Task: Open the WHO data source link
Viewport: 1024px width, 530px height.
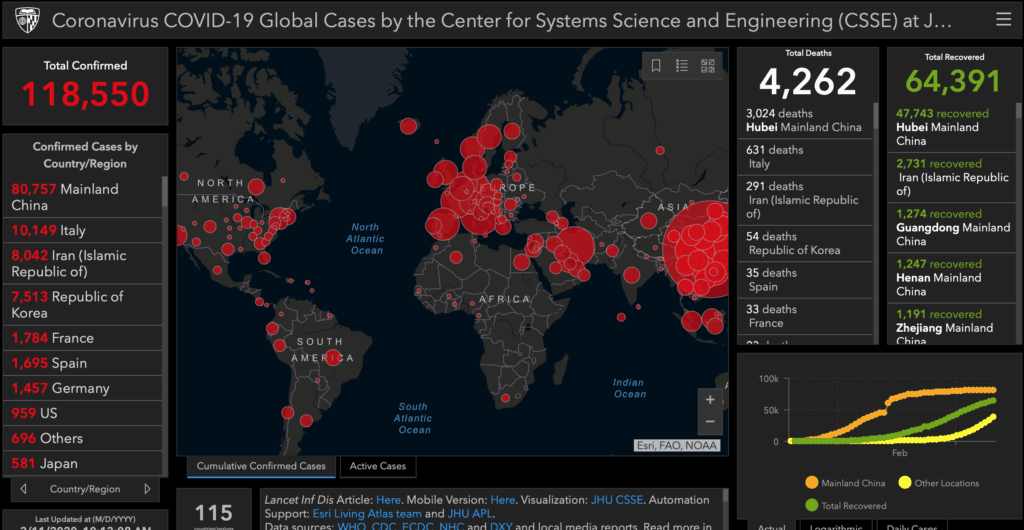Action: click(349, 526)
